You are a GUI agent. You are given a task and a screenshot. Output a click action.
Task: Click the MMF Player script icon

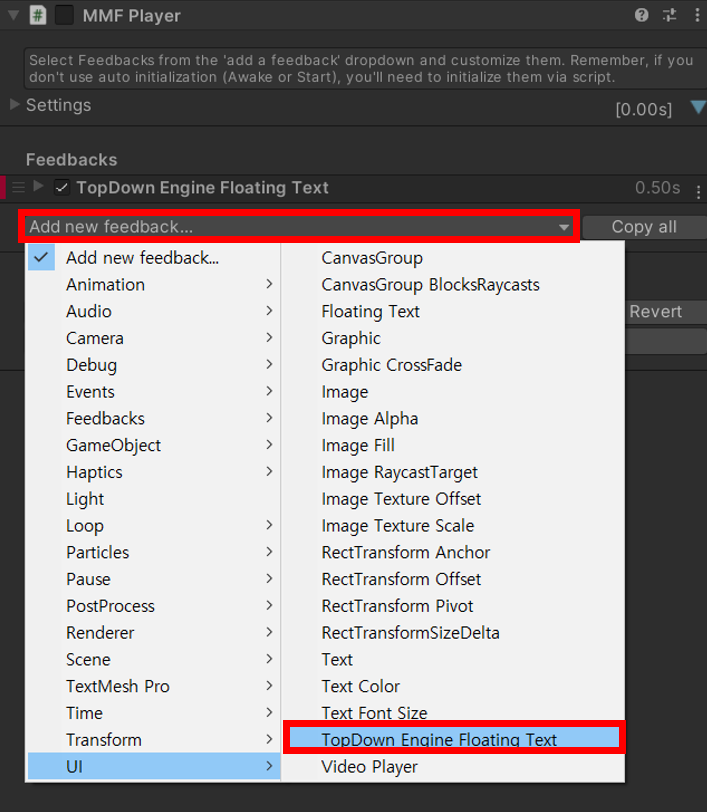[38, 15]
